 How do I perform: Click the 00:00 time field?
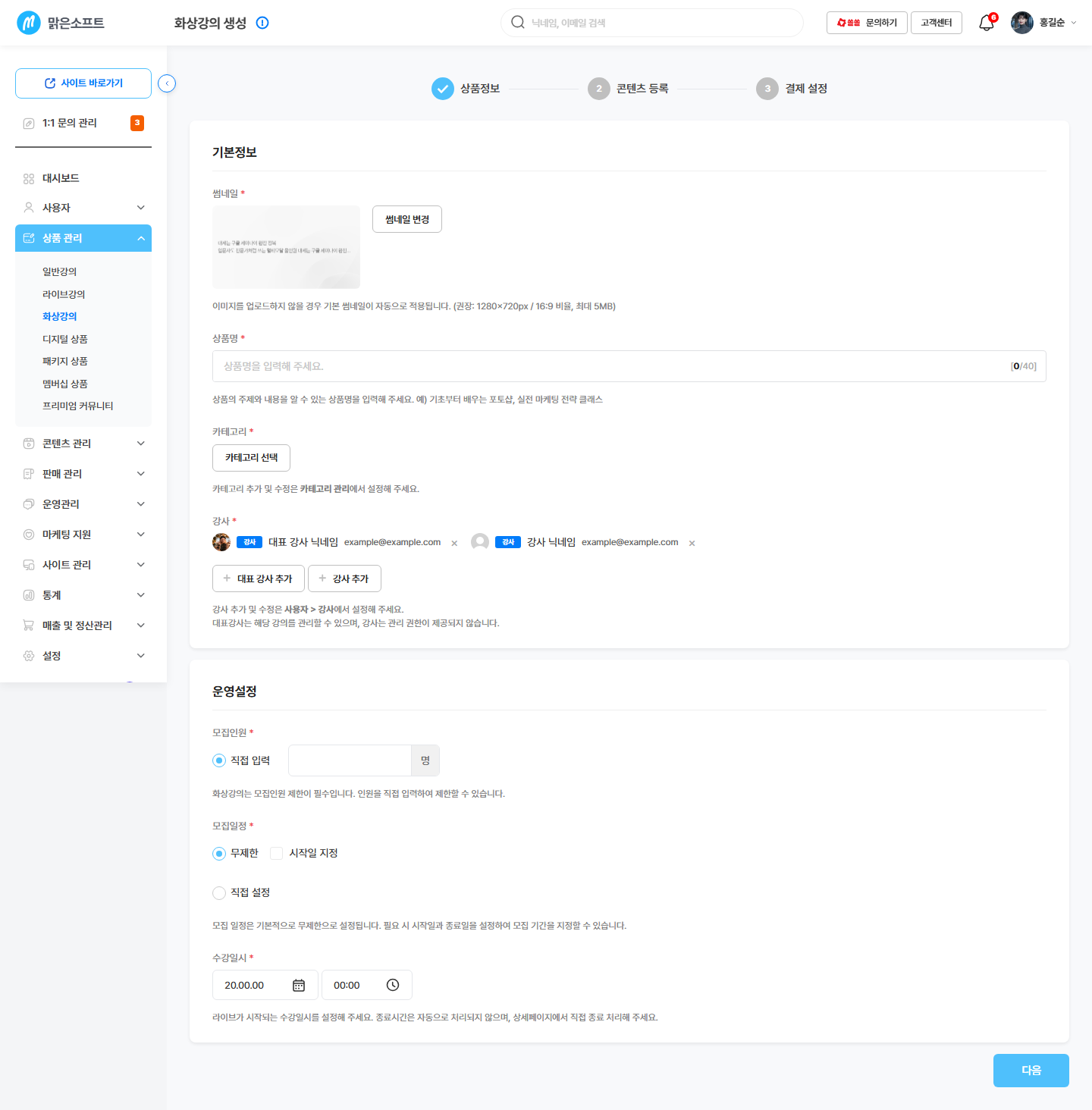point(367,985)
